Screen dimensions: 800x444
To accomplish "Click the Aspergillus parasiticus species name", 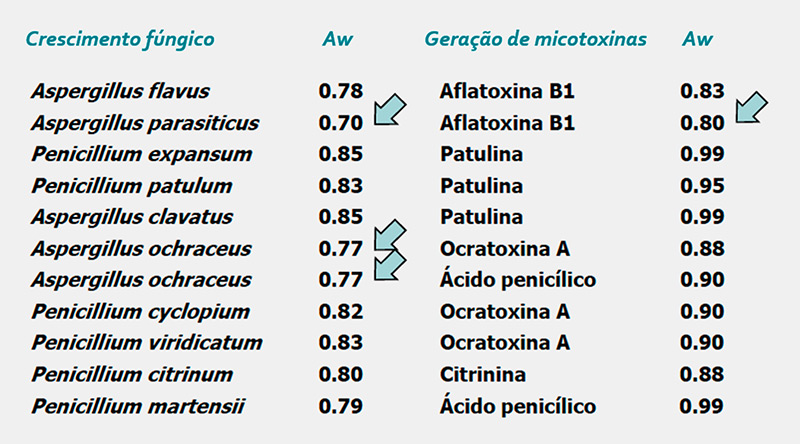I will (x=145, y=123).
